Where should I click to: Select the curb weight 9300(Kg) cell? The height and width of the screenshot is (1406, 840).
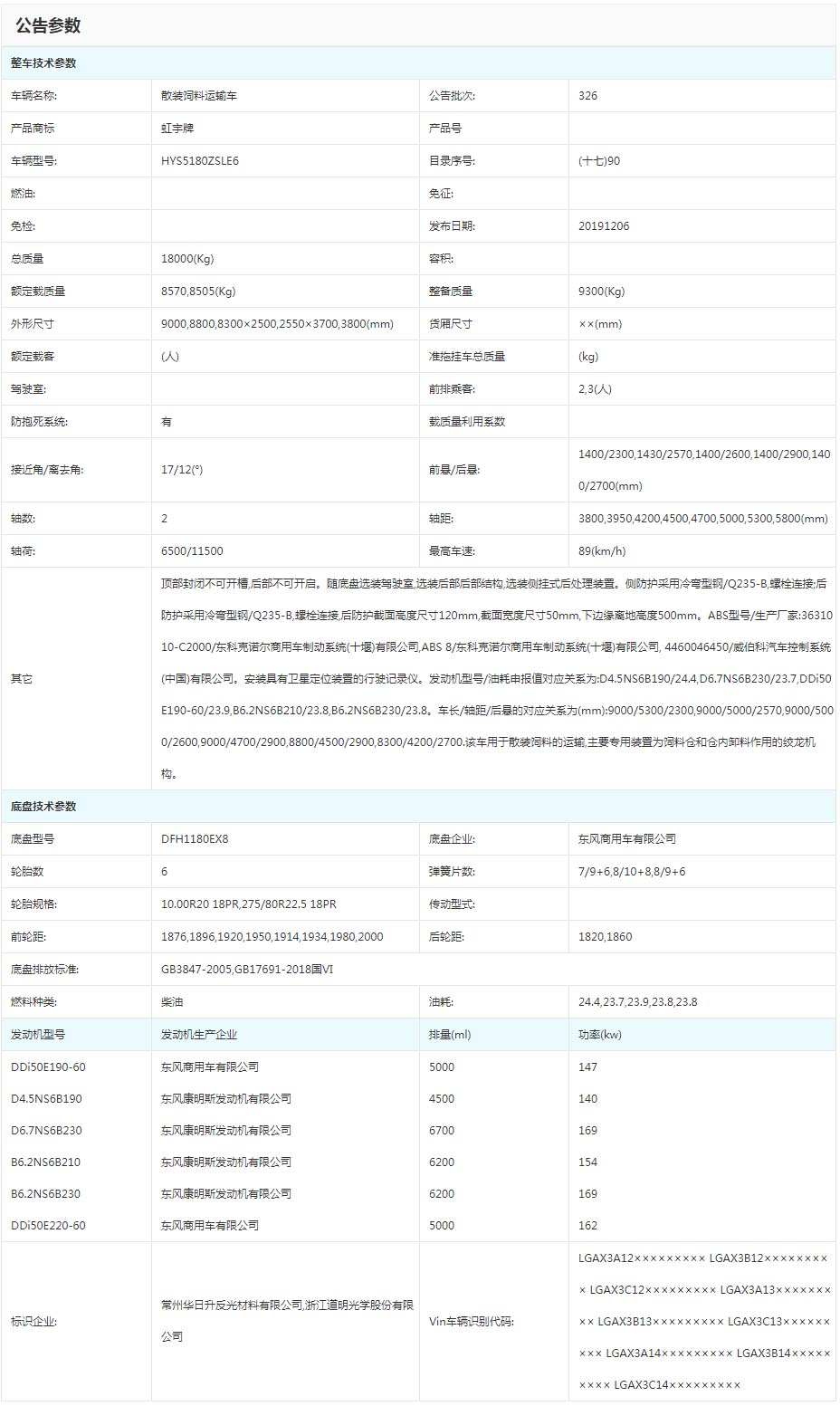[x=602, y=292]
